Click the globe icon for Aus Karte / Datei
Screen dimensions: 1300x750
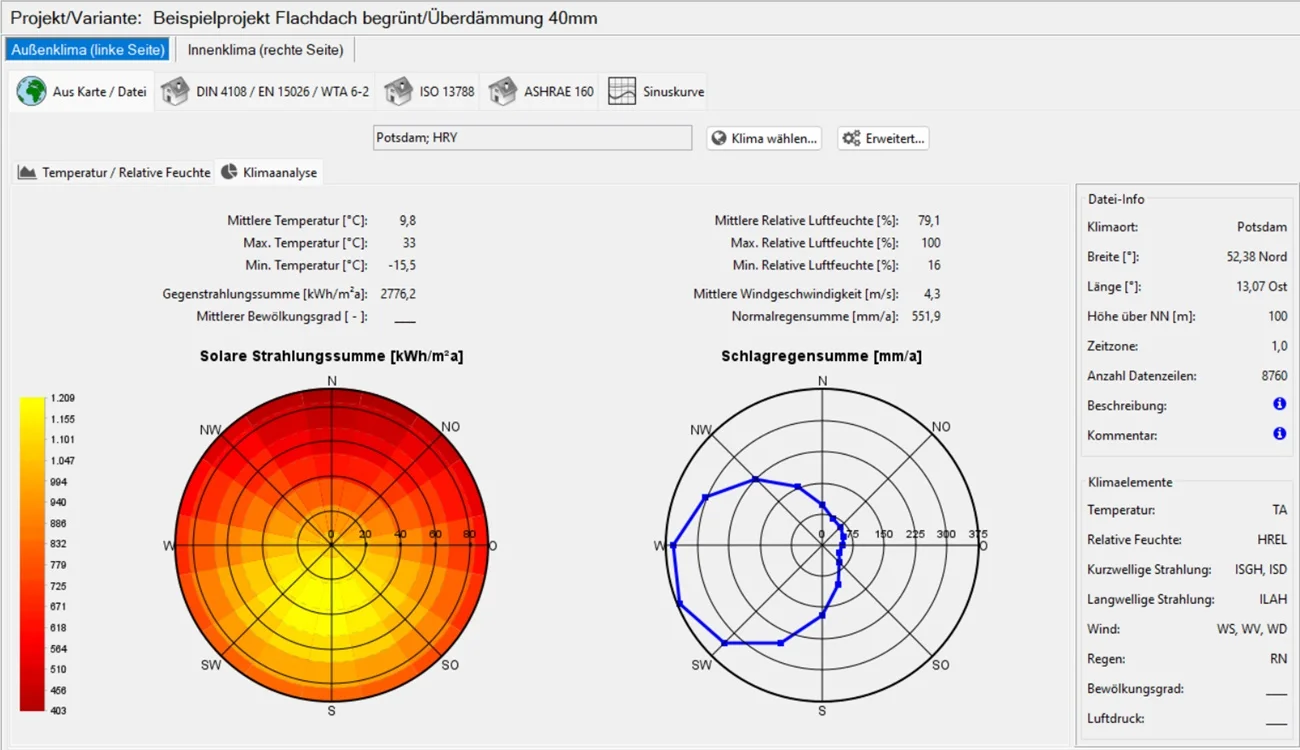pyautogui.click(x=31, y=91)
